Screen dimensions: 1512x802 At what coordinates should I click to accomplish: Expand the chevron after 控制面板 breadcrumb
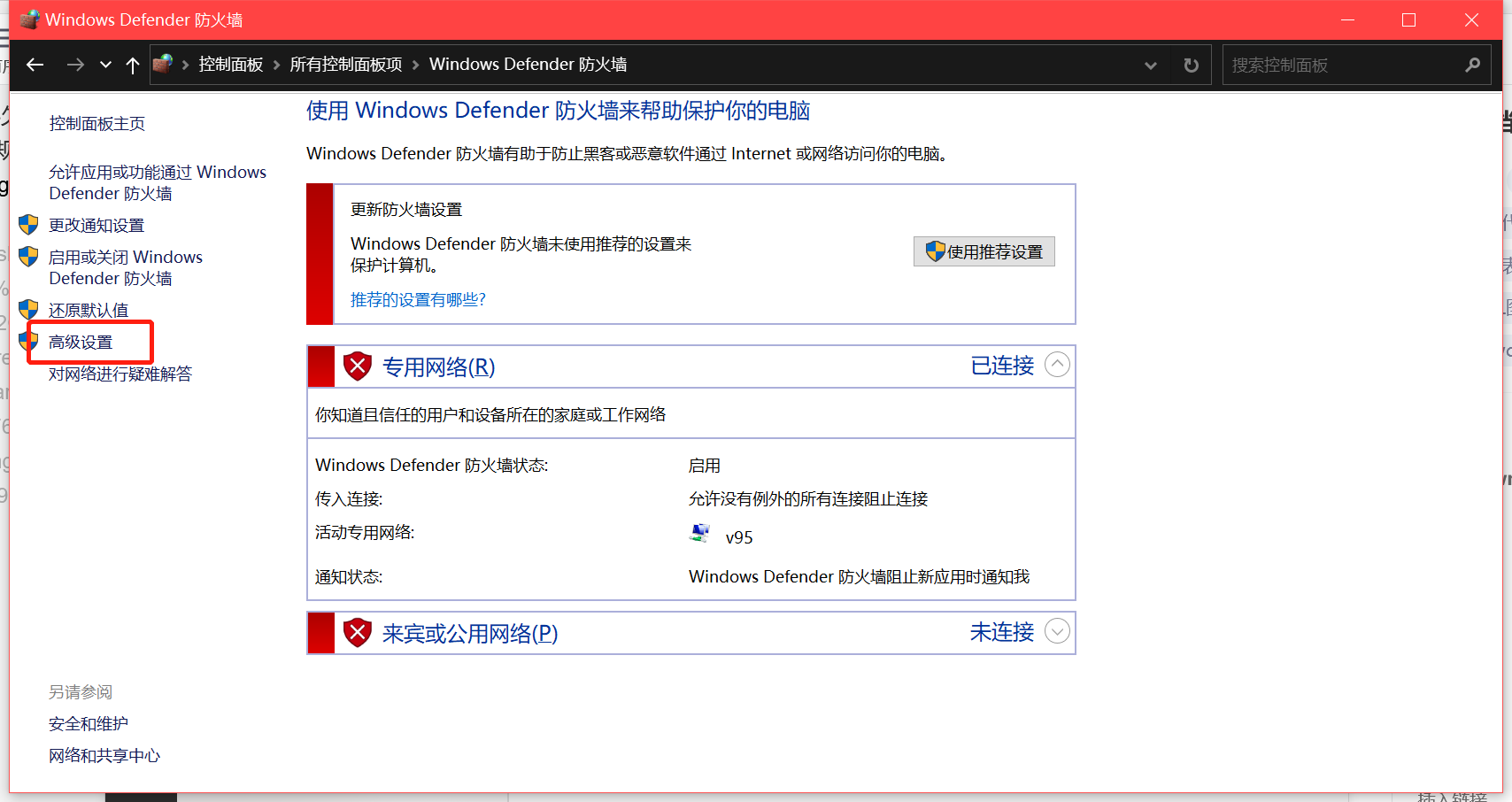276,65
